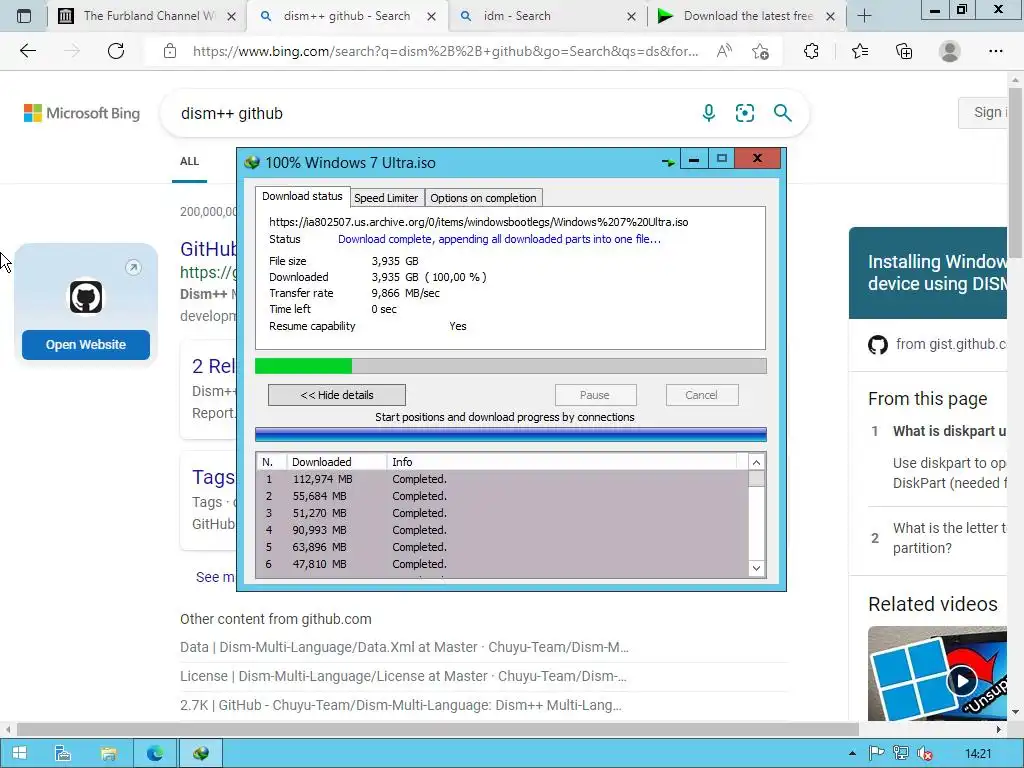Image resolution: width=1024 pixels, height=768 pixels.
Task: Open the Favorites list icon
Action: tap(859, 51)
